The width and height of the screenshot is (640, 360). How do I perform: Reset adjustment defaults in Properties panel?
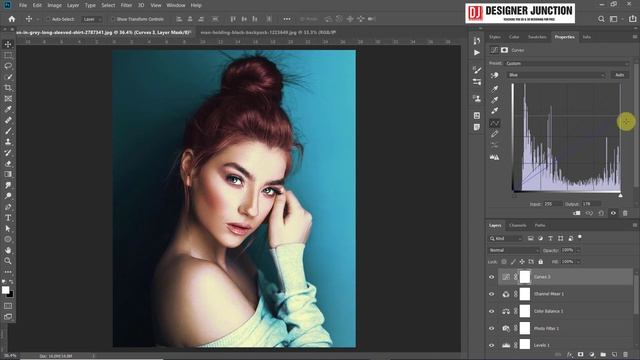coord(601,213)
